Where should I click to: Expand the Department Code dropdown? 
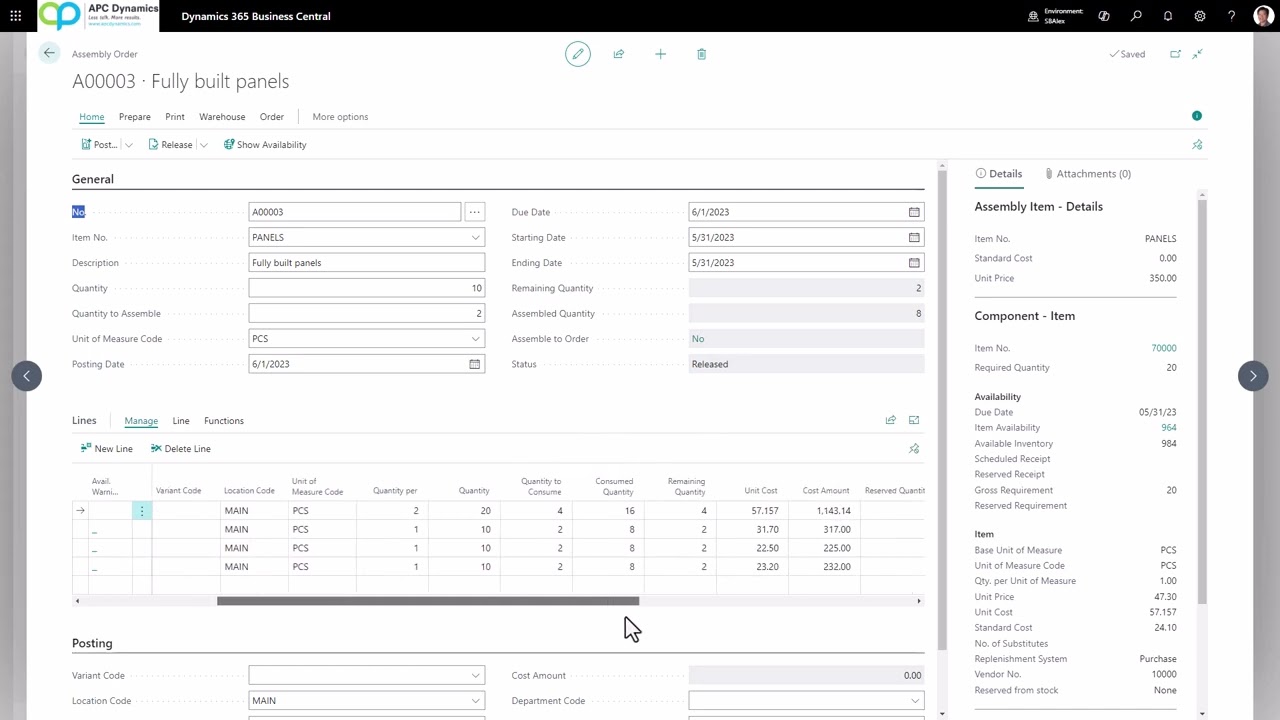(x=914, y=700)
